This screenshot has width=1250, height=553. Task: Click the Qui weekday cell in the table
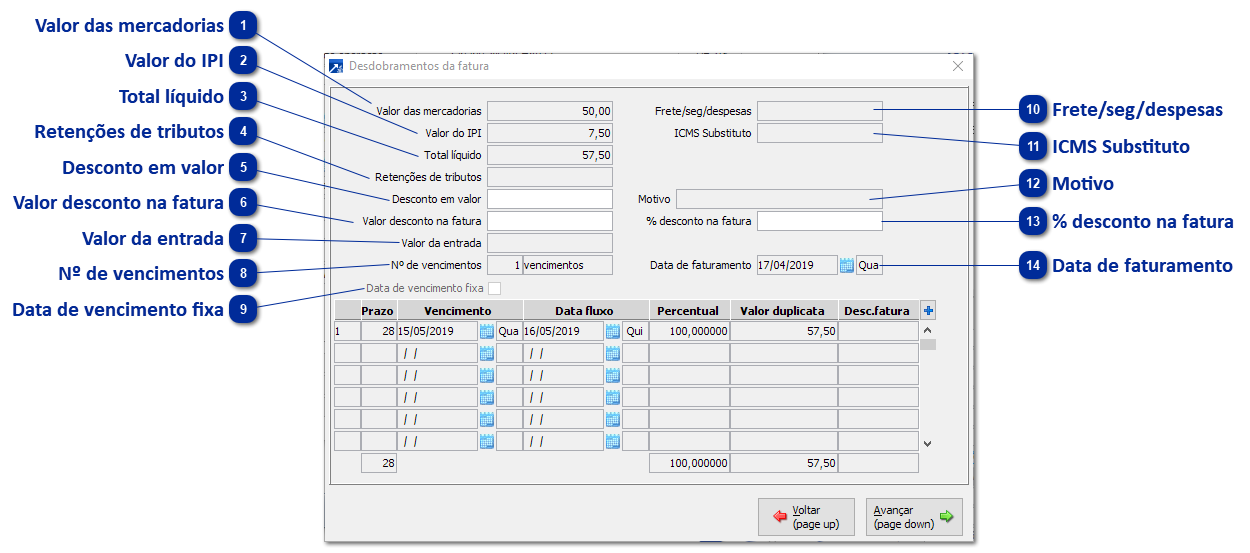pyautogui.click(x=635, y=331)
